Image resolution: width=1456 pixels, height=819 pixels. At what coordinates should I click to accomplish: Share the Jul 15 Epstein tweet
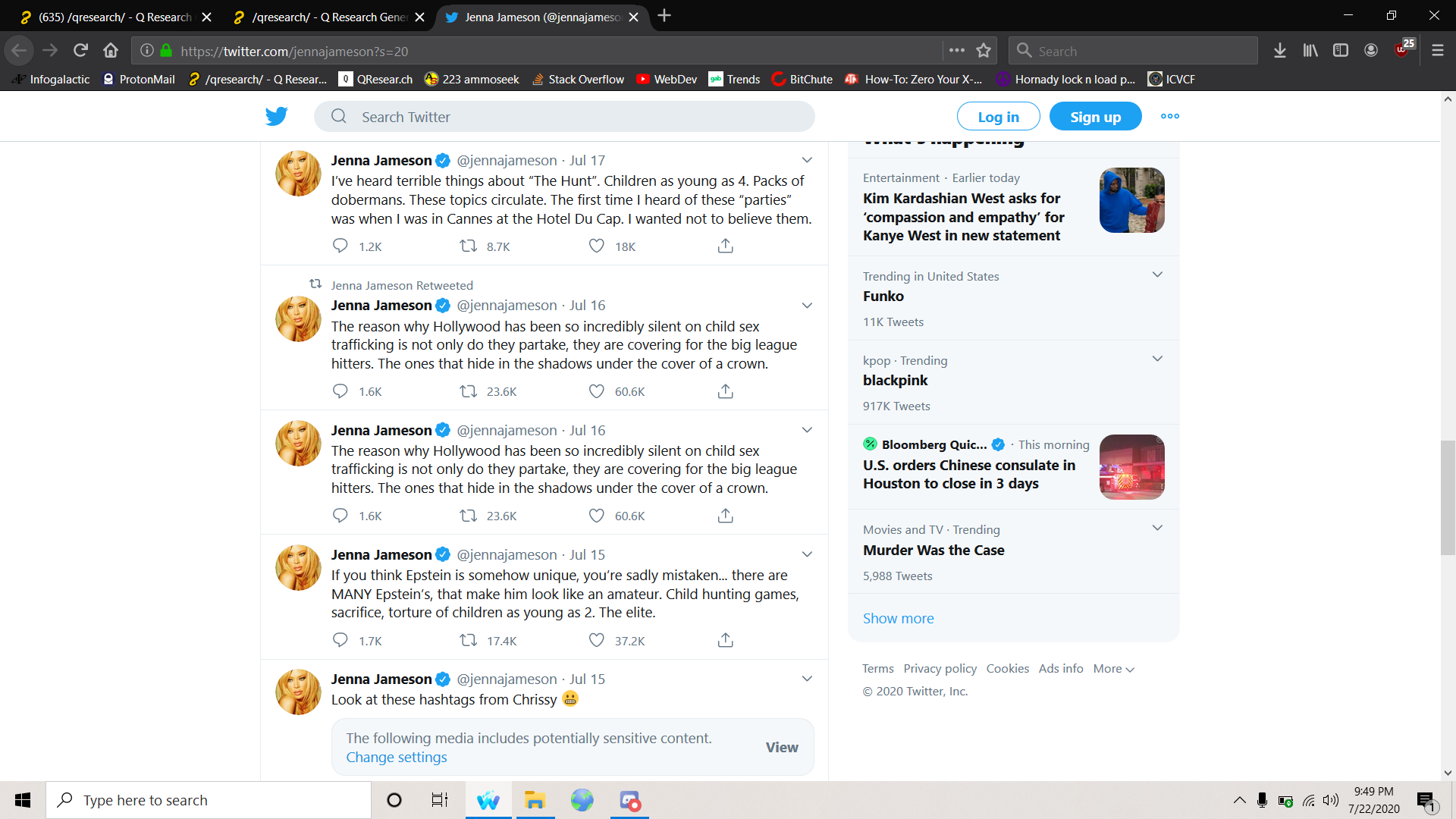726,640
